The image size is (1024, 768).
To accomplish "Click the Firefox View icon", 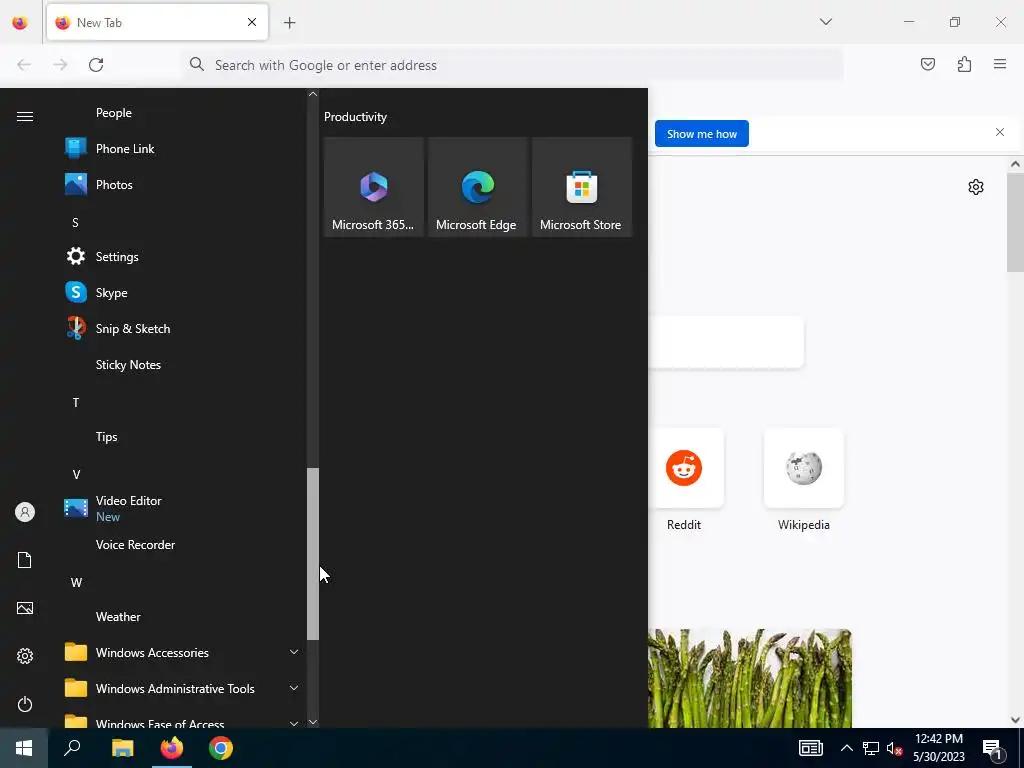I will tap(20, 23).
